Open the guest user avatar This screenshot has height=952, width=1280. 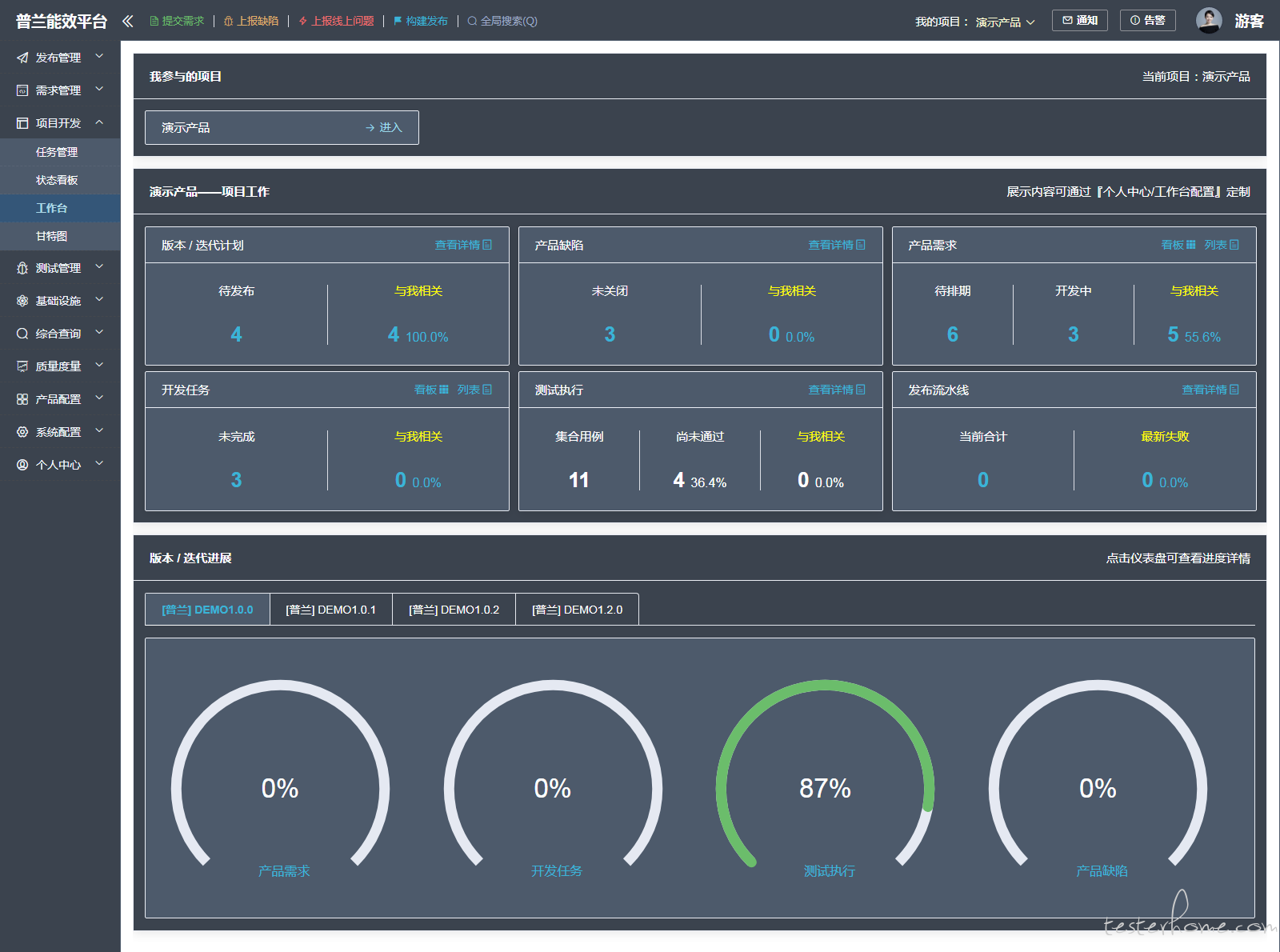[x=1209, y=21]
